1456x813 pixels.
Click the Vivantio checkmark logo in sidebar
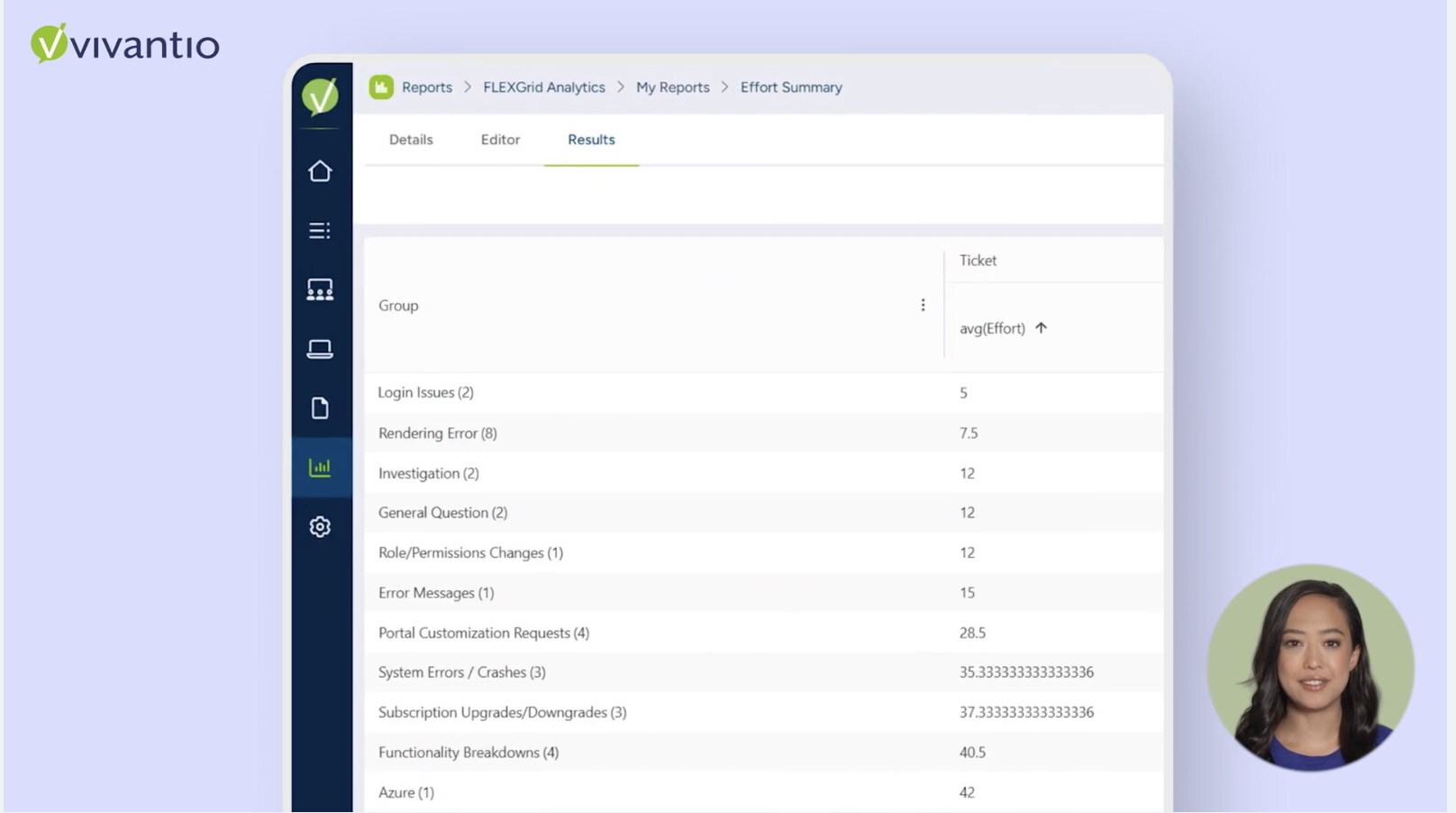tap(320, 96)
